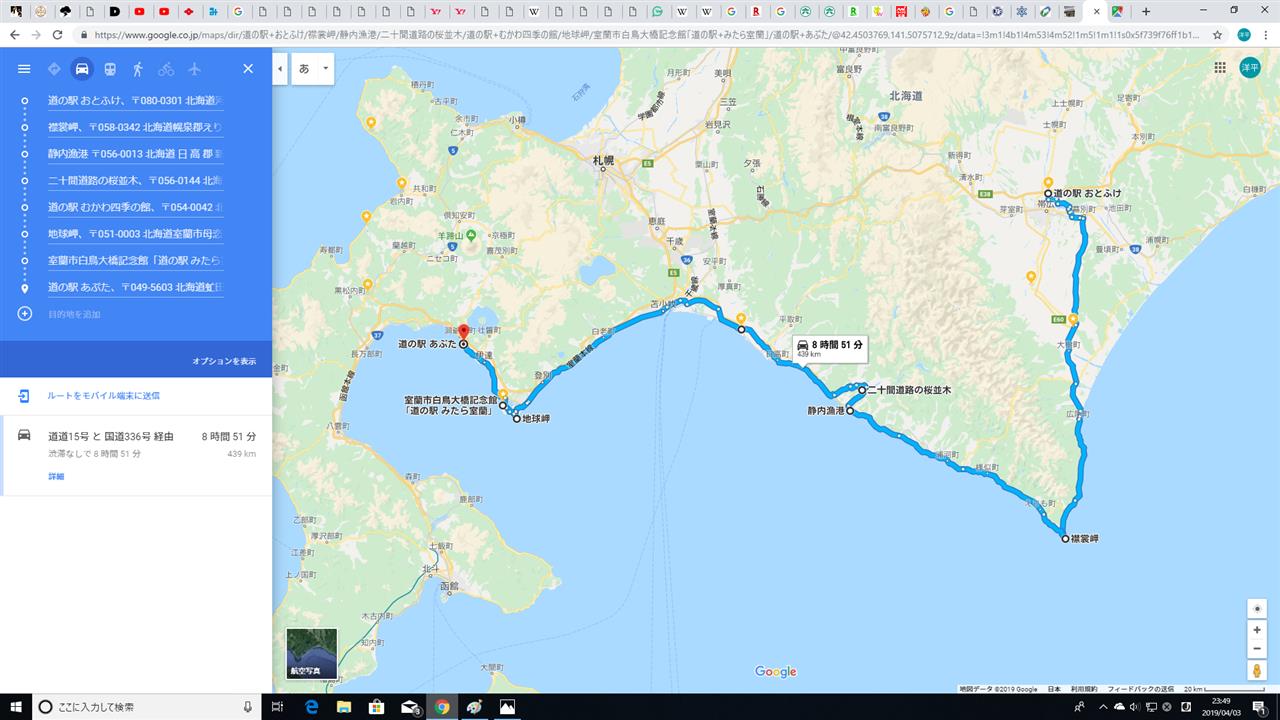Select the 道道15号 と 国道336号 route result

(136, 455)
